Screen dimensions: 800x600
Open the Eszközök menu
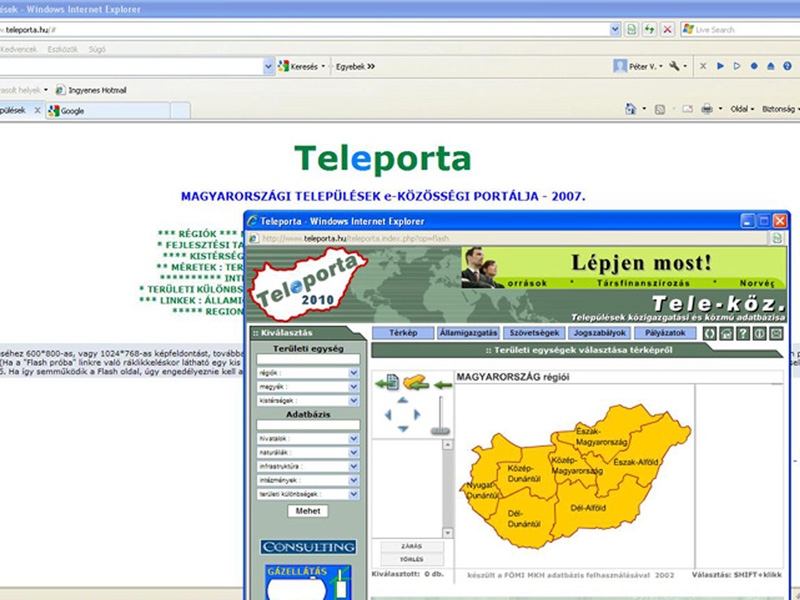(x=62, y=49)
